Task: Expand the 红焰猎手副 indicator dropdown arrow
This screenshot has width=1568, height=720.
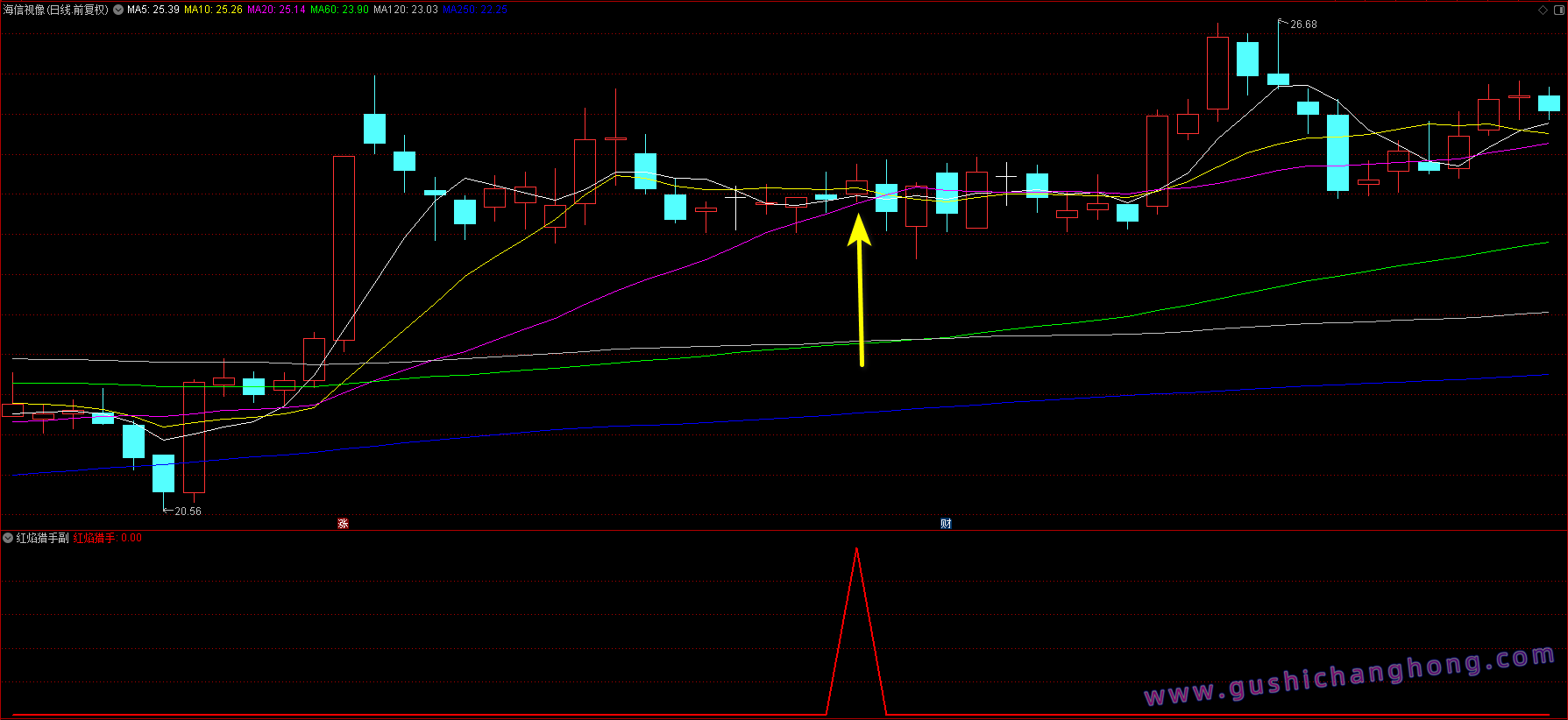Action: tap(8, 538)
